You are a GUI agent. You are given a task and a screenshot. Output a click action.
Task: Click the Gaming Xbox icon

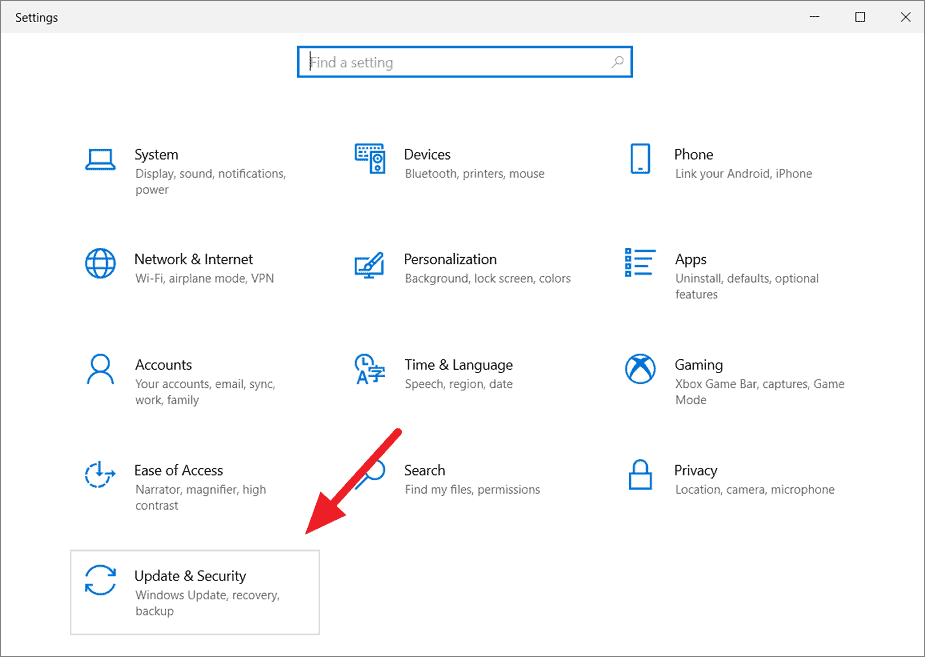pyautogui.click(x=640, y=369)
